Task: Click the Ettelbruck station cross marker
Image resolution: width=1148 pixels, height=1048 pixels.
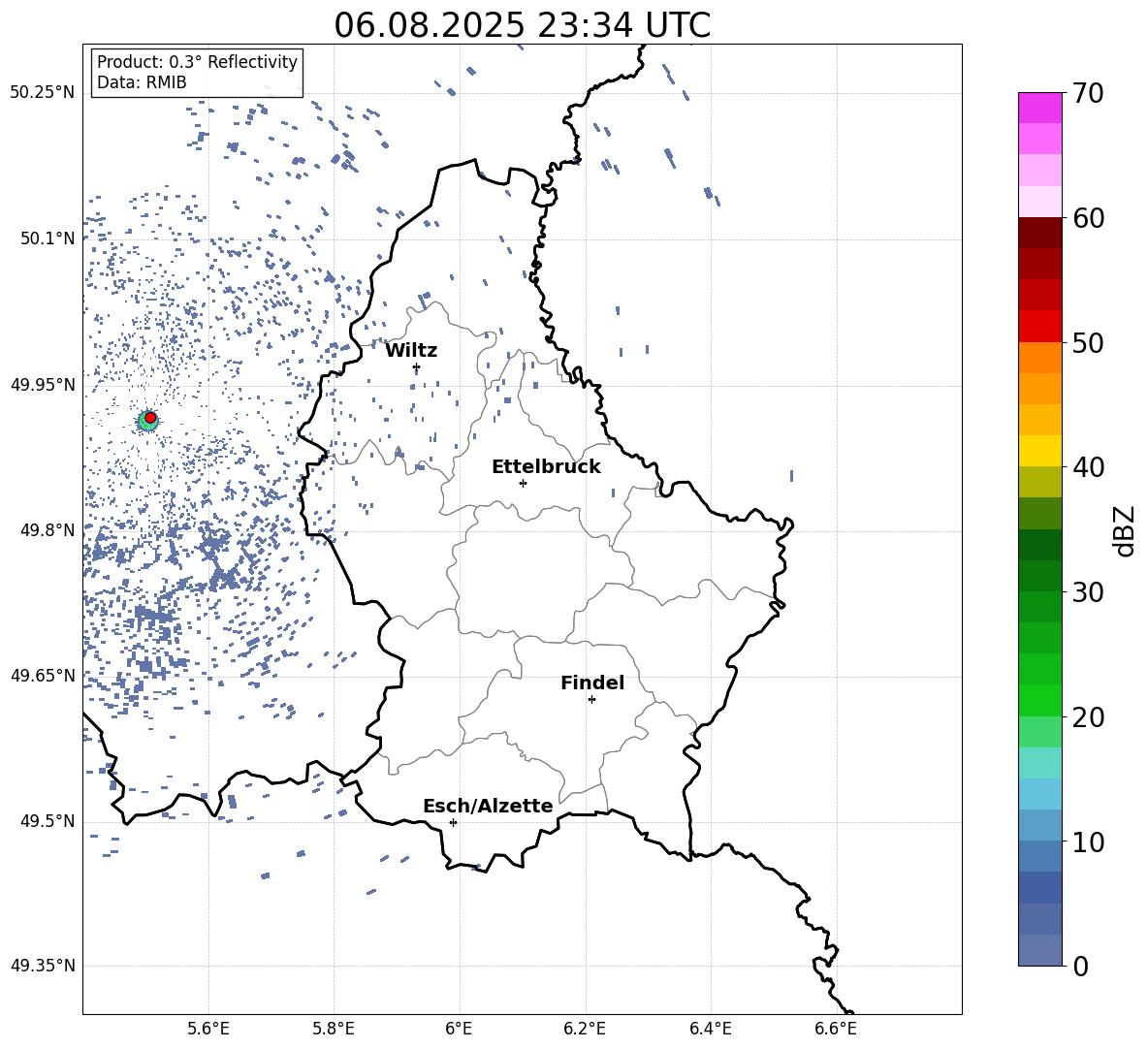Action: pyautogui.click(x=523, y=483)
